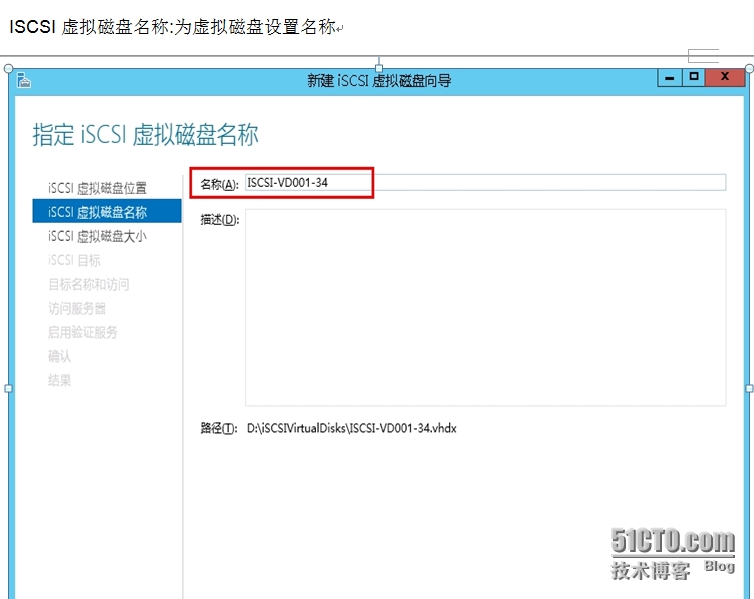The height and width of the screenshot is (599, 754).
Task: Click the 目标名称和访问 step
Action: tap(88, 284)
